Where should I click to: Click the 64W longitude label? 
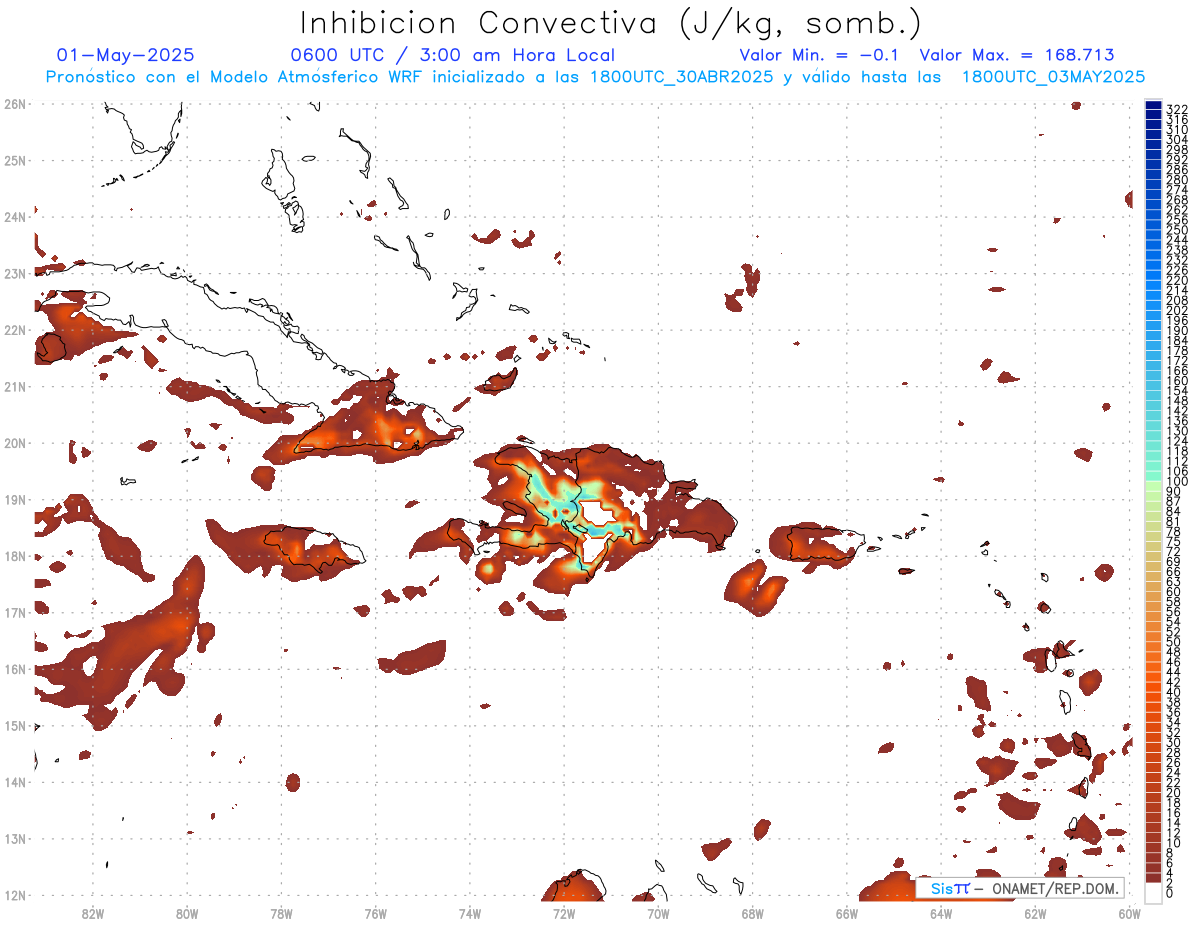pyautogui.click(x=941, y=913)
